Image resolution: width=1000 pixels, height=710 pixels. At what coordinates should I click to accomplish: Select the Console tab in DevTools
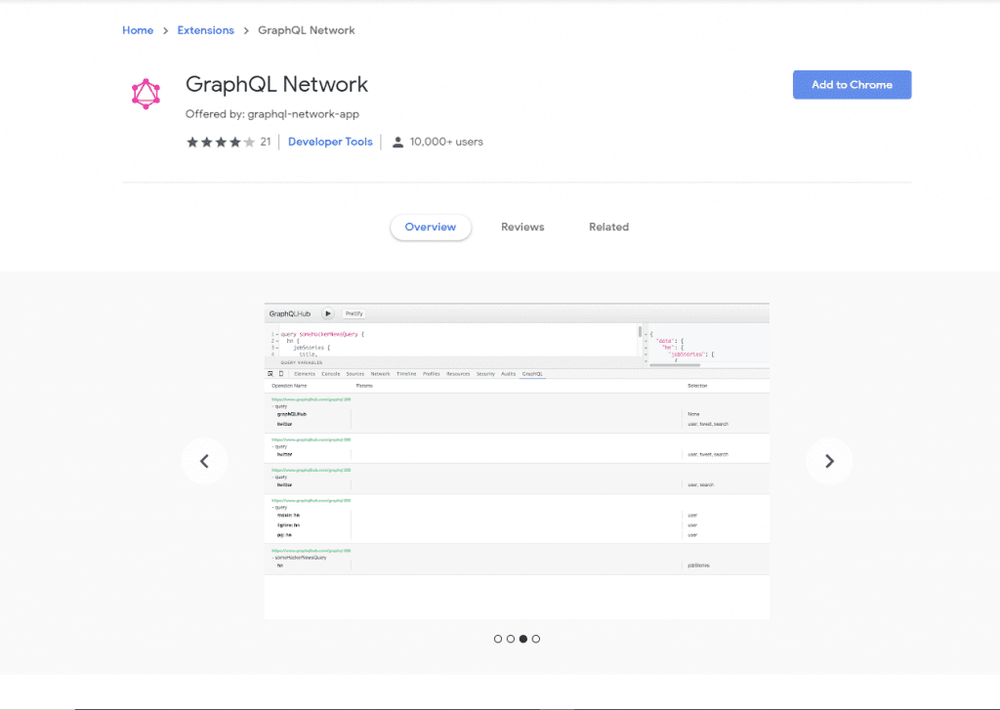coord(331,373)
